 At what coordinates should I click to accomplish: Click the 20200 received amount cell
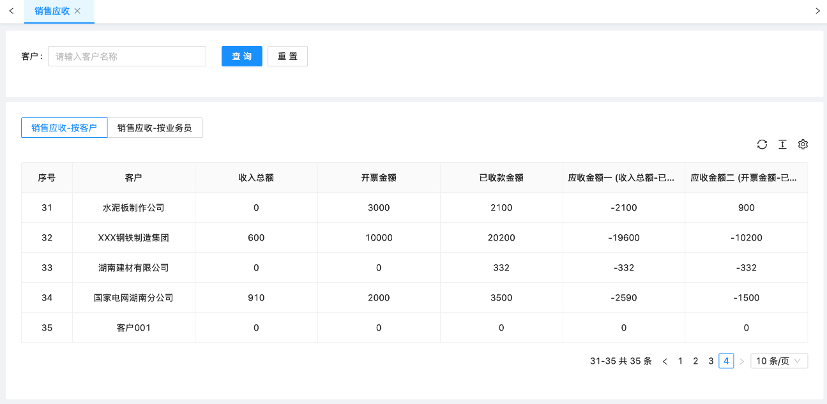(501, 238)
